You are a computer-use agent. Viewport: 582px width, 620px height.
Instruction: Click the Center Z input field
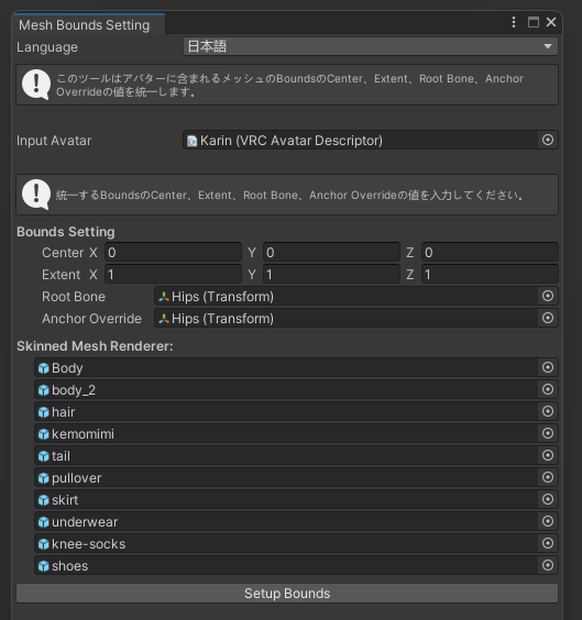tap(490, 252)
